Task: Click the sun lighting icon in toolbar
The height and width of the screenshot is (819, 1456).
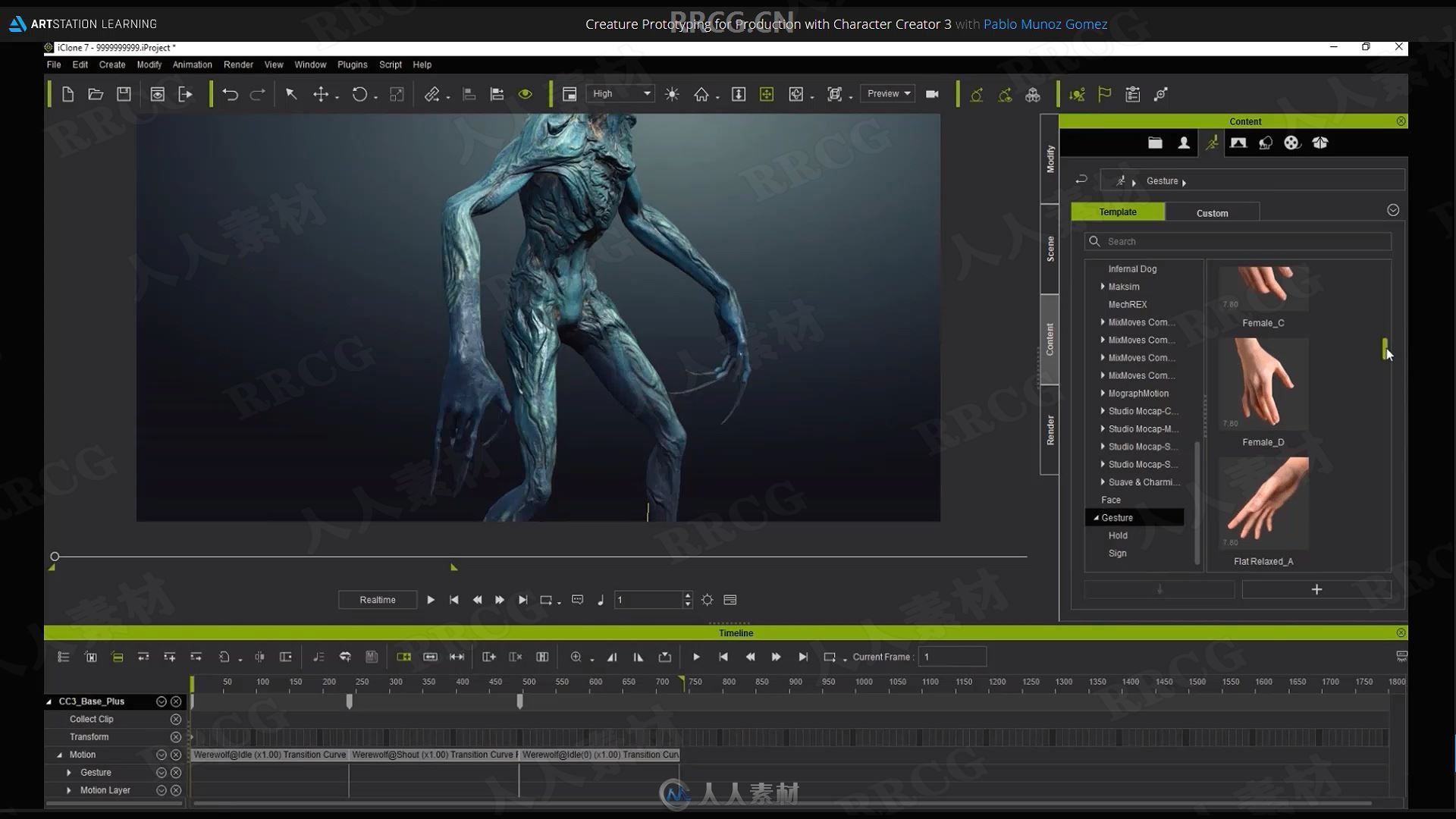Action: coord(672,94)
